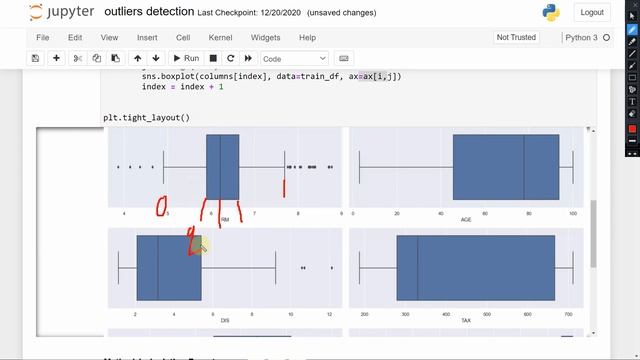The height and width of the screenshot is (360, 640).
Task: Select the shapes tool in annotation toolbar
Action: click(632, 89)
